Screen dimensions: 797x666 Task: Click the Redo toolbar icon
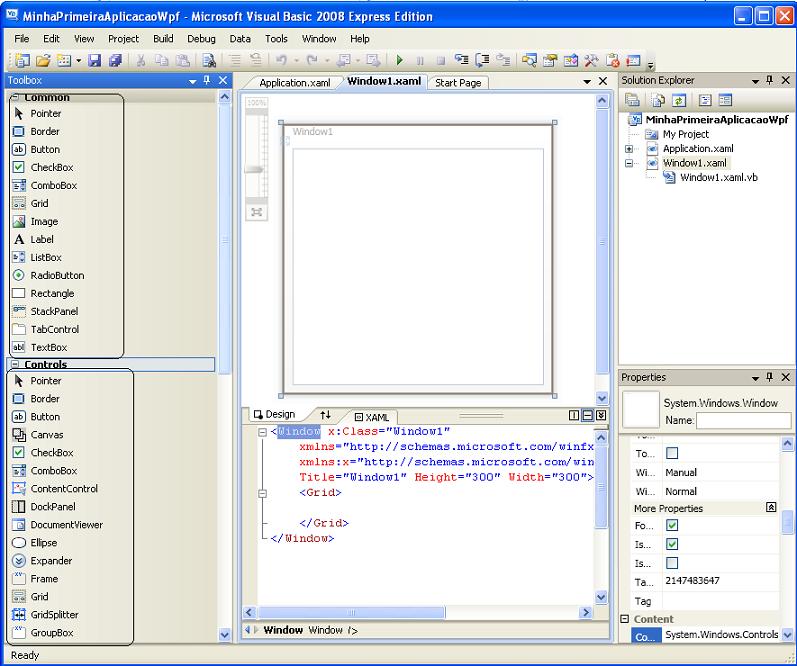312,60
